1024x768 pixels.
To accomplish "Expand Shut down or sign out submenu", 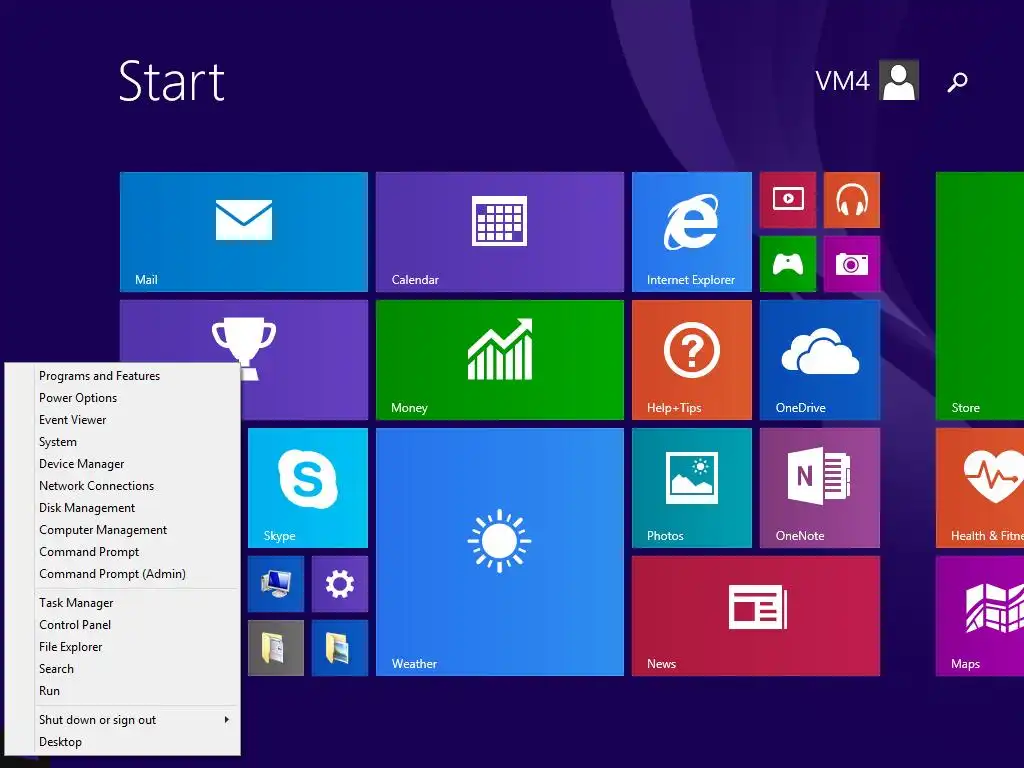I will click(x=123, y=720).
